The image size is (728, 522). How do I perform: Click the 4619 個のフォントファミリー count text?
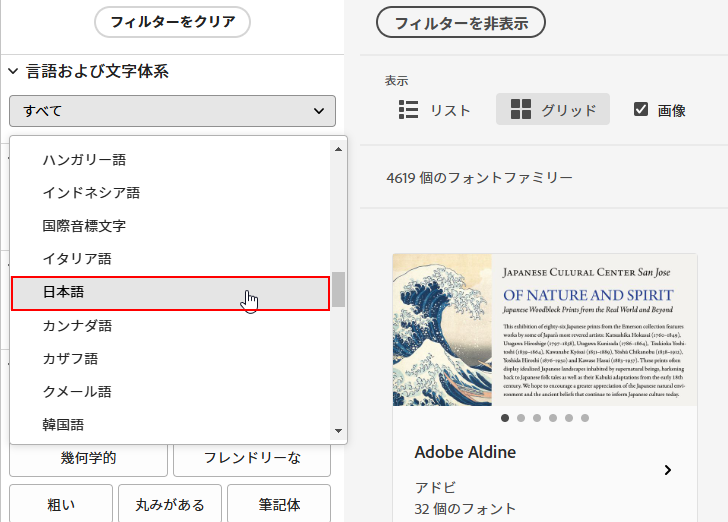pos(480,177)
